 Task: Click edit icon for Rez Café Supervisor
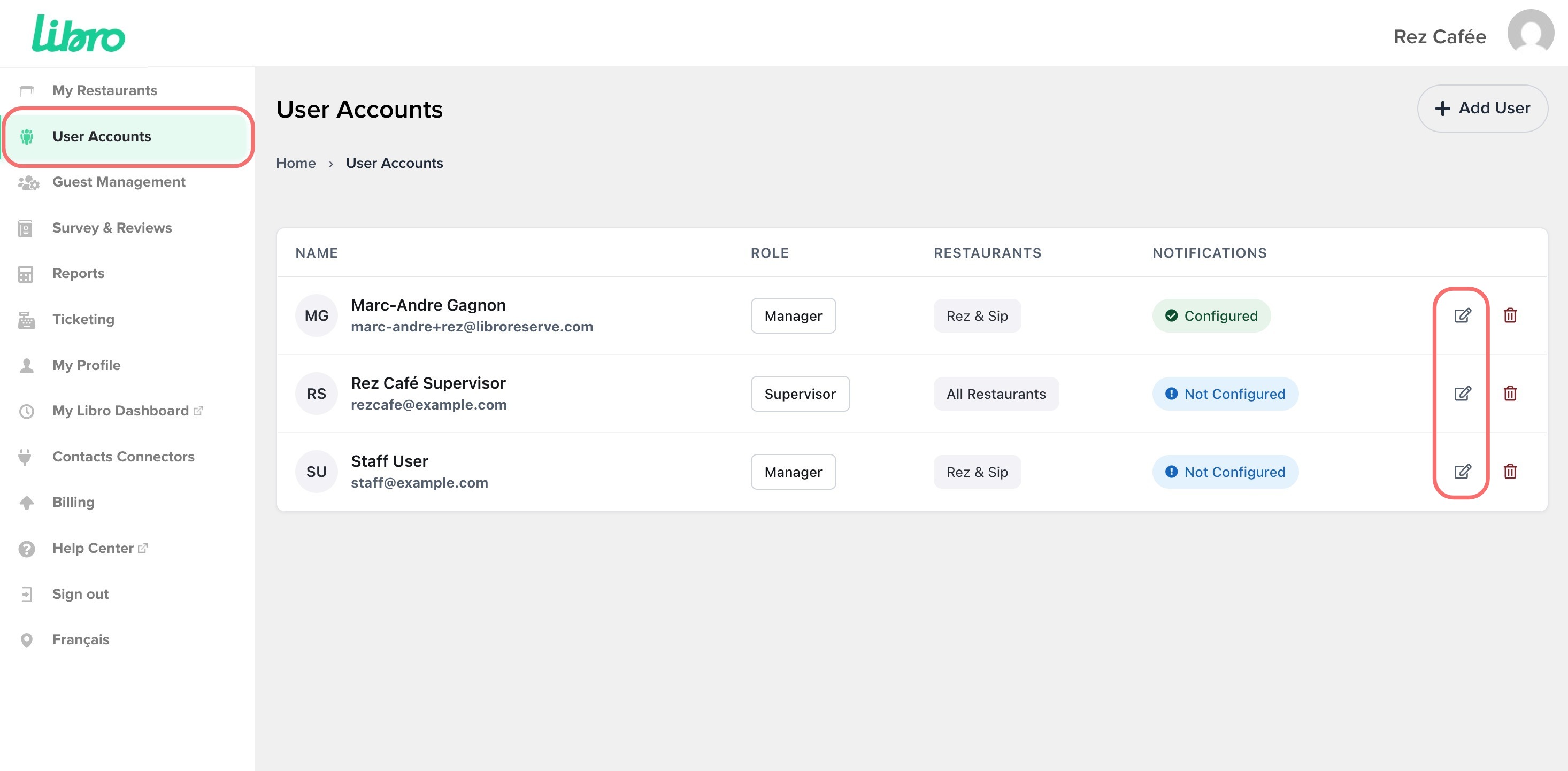click(x=1462, y=393)
